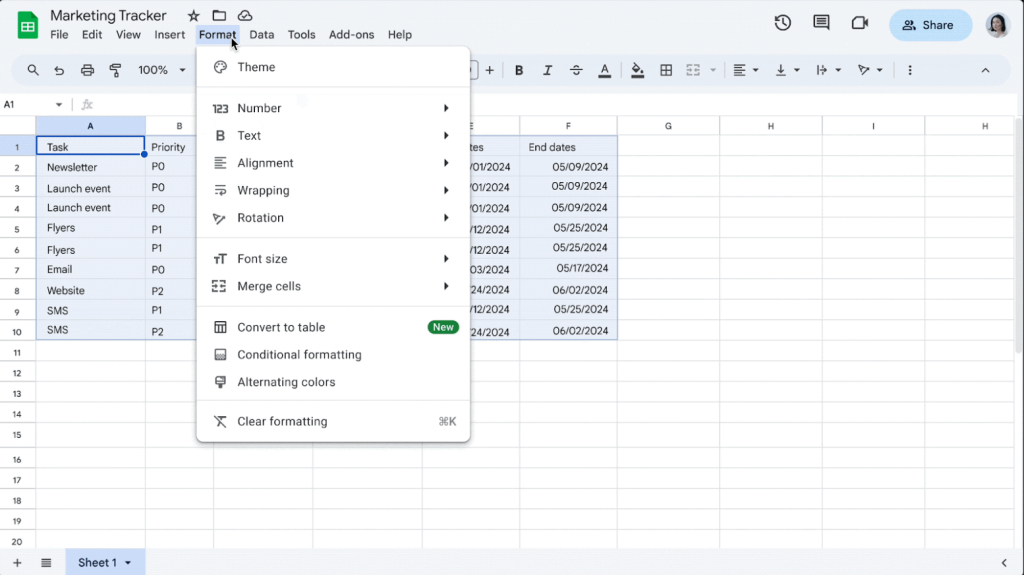Expand the Rotation submenu
Image resolution: width=1024 pixels, height=575 pixels.
tap(333, 218)
